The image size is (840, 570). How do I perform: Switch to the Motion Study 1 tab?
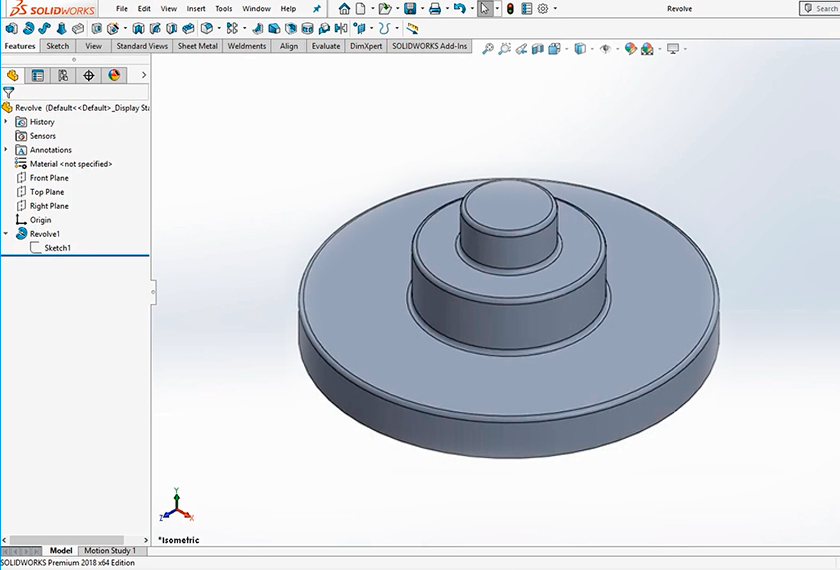click(110, 551)
